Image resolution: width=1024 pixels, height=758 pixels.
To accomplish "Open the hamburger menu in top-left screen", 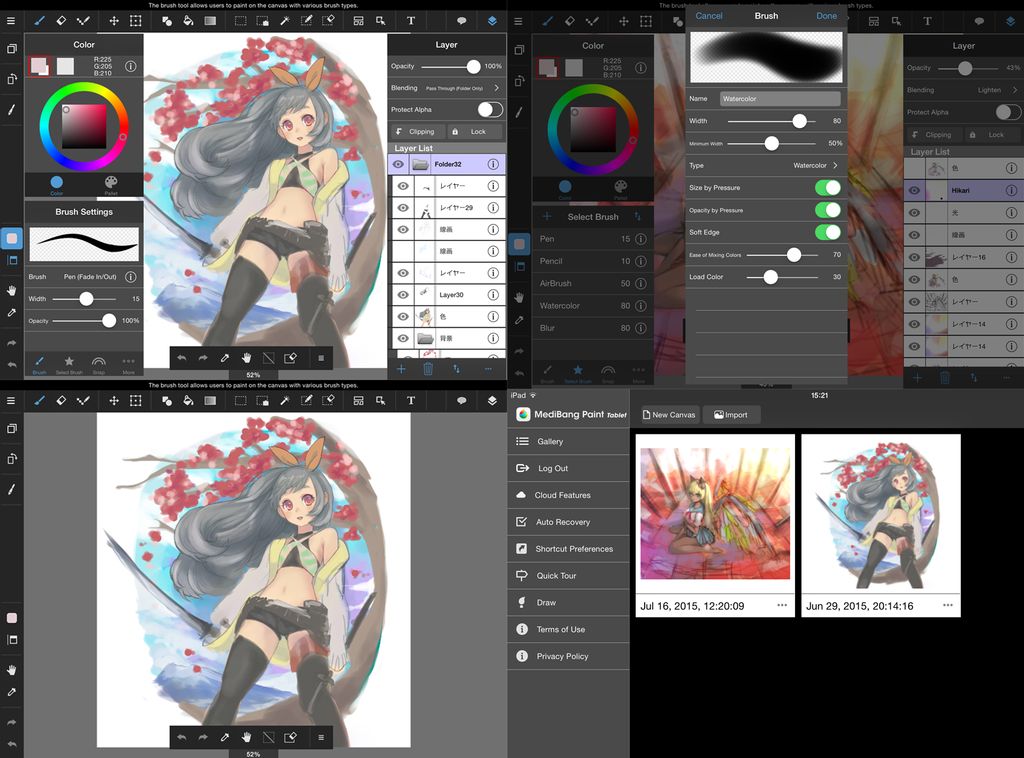I will point(10,21).
